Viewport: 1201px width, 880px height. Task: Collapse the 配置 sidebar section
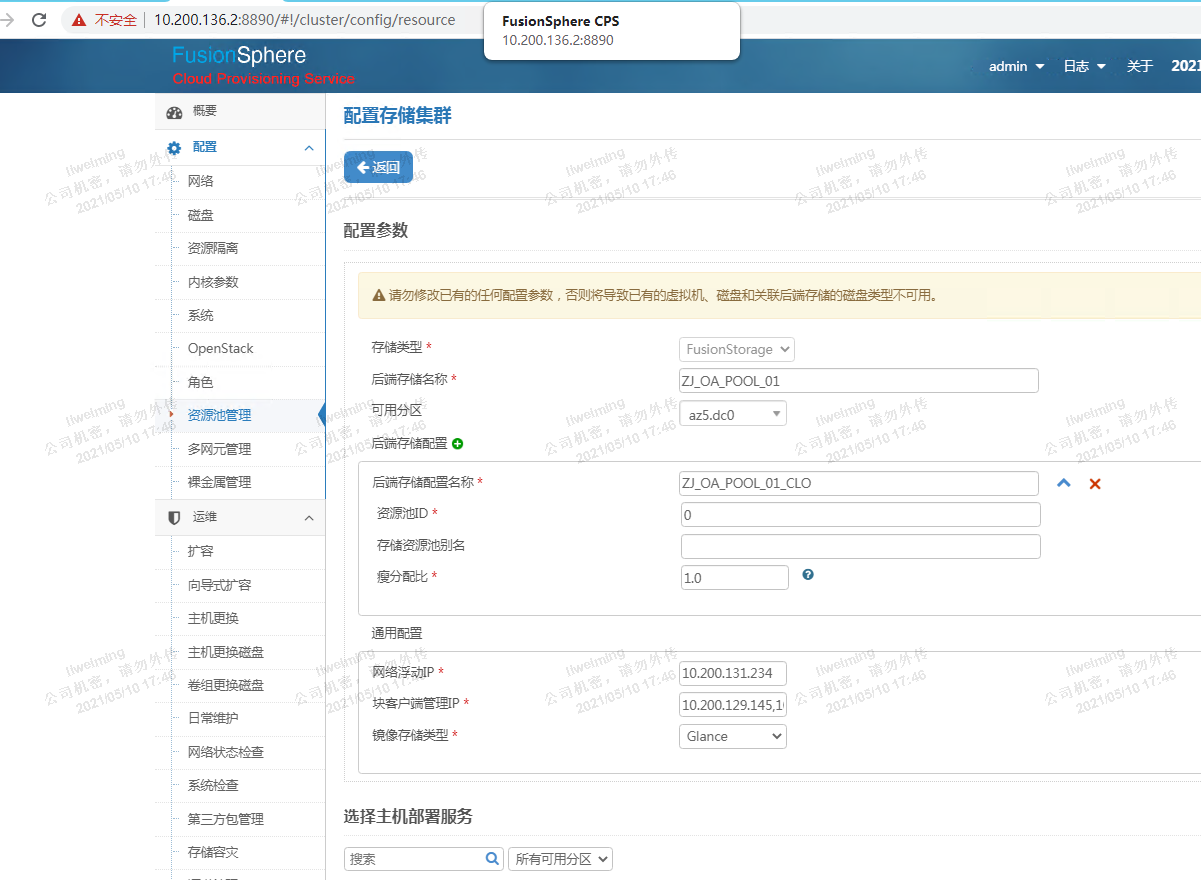pyautogui.click(x=309, y=148)
